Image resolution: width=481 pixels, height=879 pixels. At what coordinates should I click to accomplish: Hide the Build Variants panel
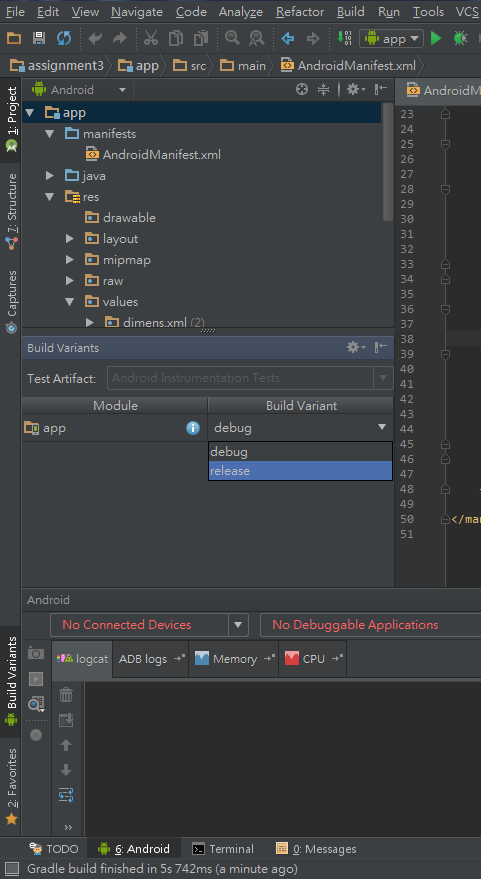pos(381,348)
